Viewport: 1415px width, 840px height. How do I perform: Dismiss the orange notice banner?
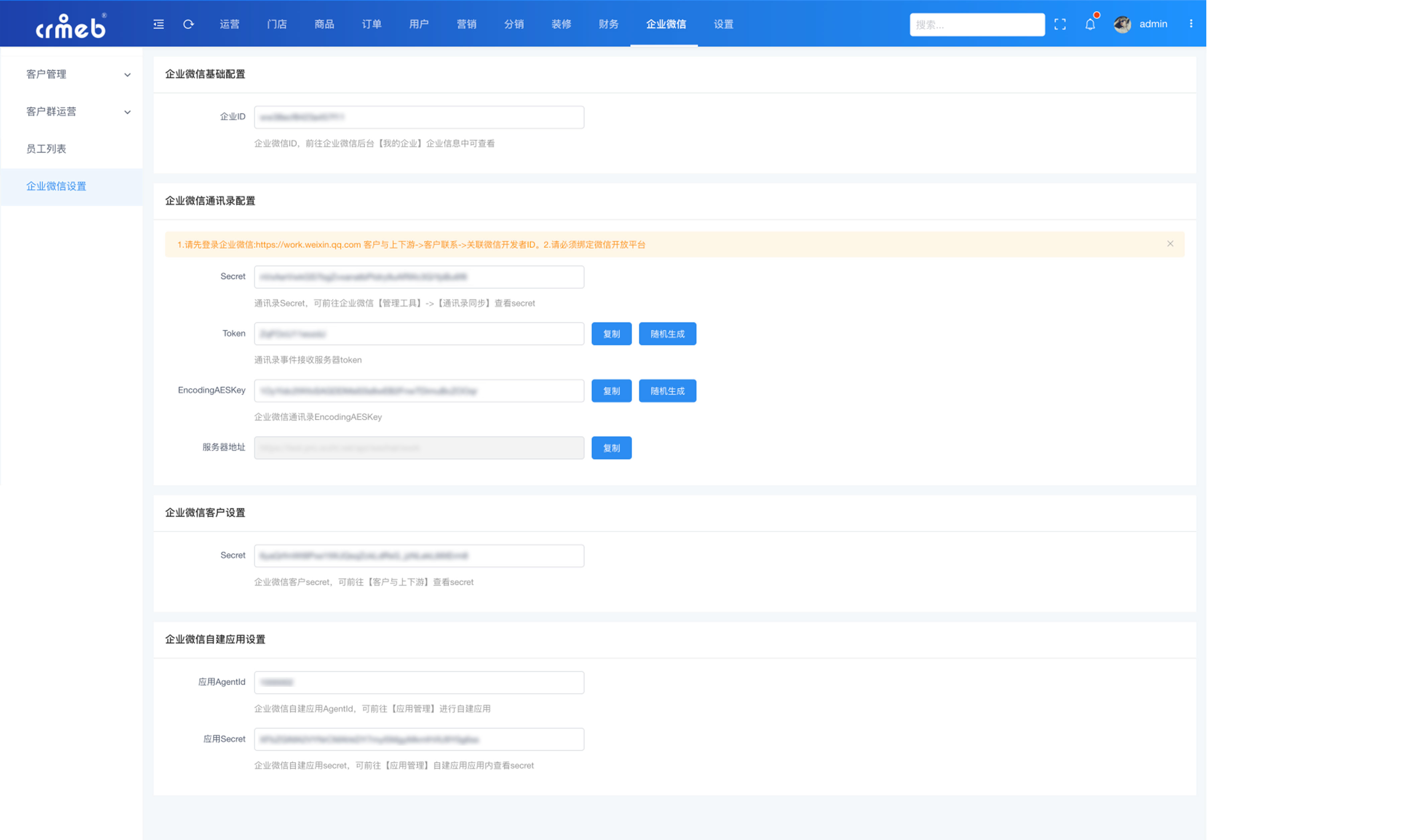pos(1170,243)
